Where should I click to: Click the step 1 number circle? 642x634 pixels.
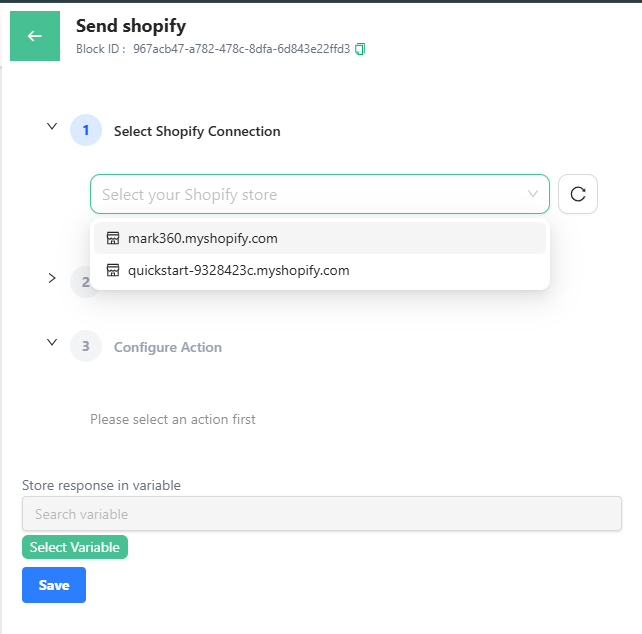coord(86,130)
